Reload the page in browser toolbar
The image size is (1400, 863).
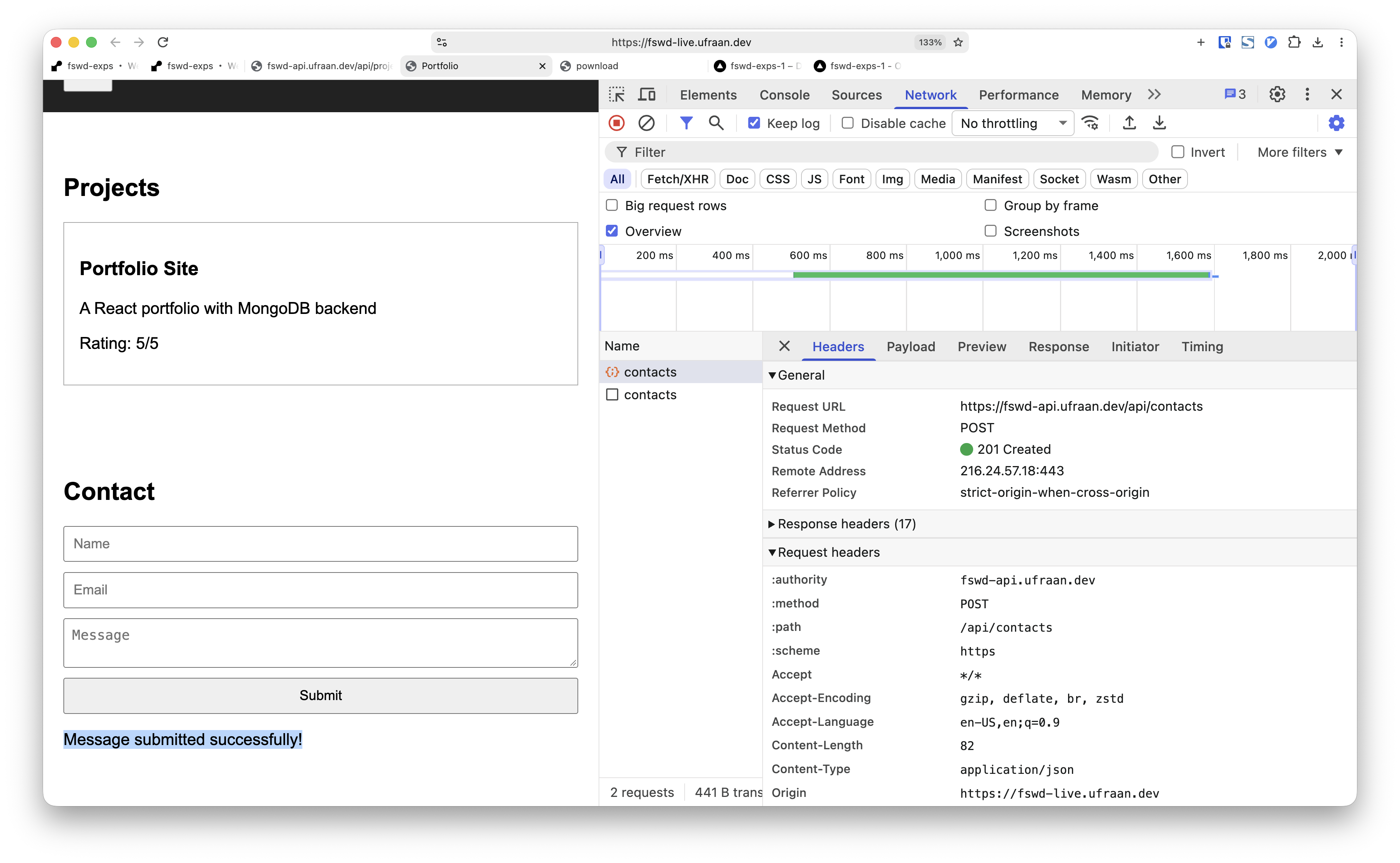tap(163, 42)
